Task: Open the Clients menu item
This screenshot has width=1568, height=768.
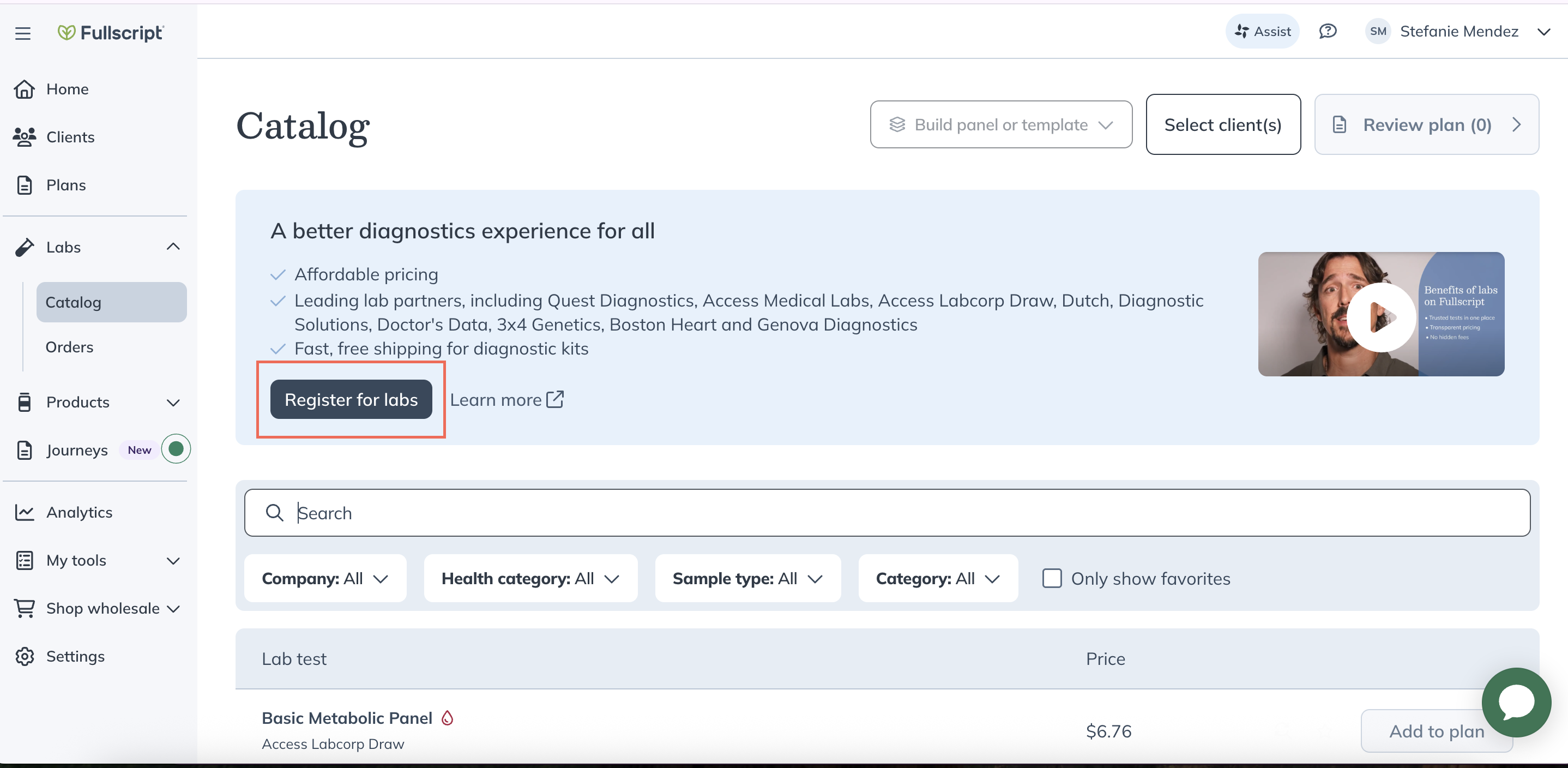Action: [x=70, y=137]
